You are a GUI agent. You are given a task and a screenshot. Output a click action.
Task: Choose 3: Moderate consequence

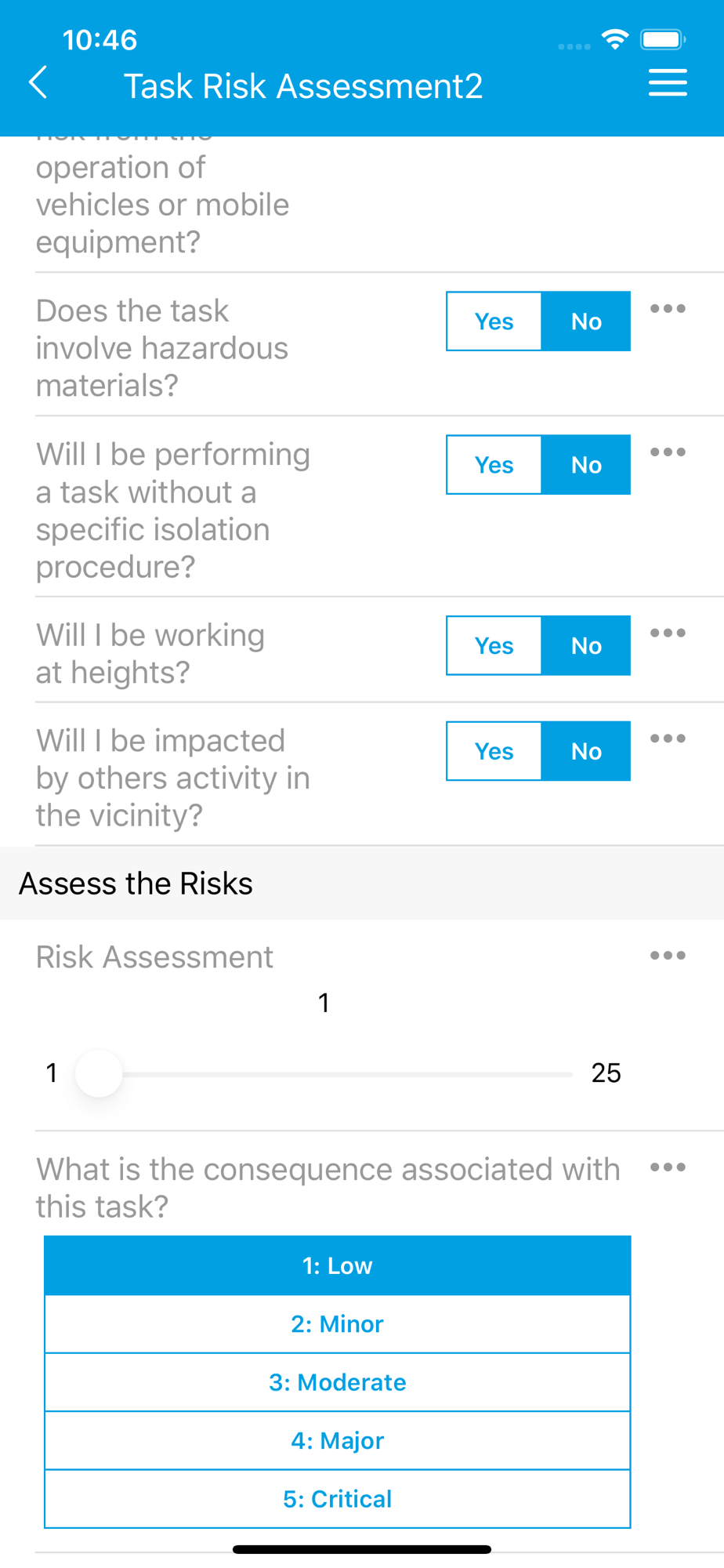click(x=338, y=1382)
